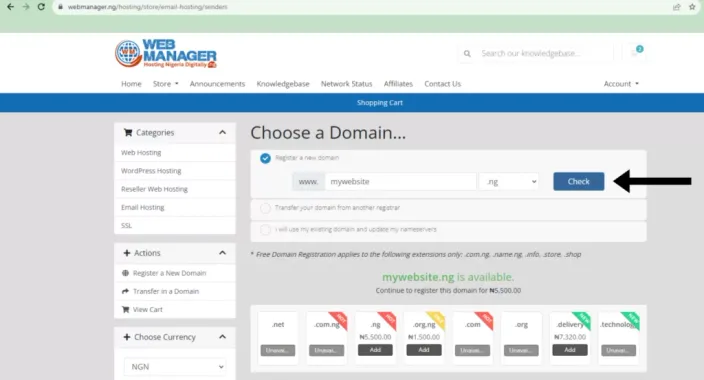704x380 pixels.
Task: Open Email Hosting category
Action: tap(143, 208)
